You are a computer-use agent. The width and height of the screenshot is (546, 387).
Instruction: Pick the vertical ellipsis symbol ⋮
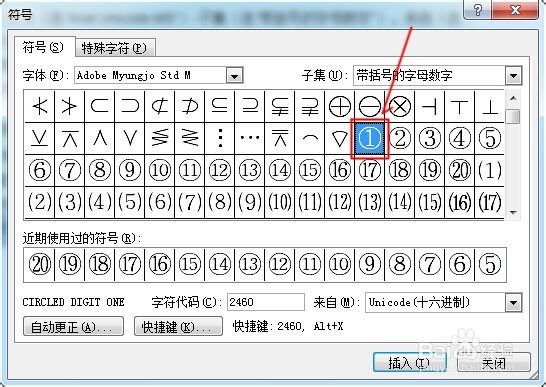(219, 138)
